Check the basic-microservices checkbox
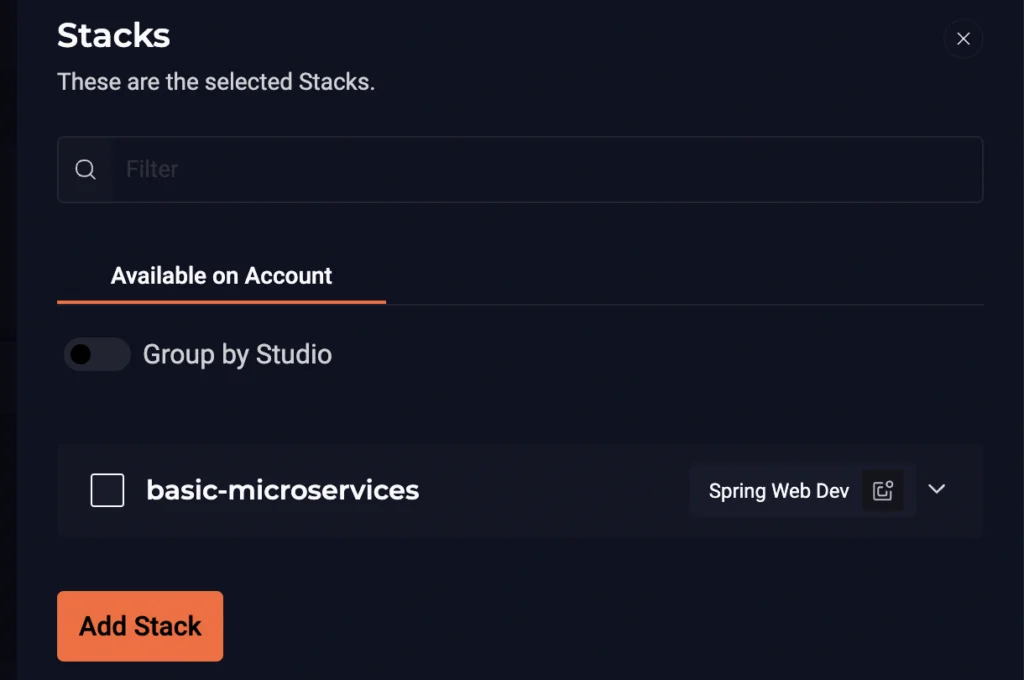The width and height of the screenshot is (1024, 680). [x=107, y=490]
